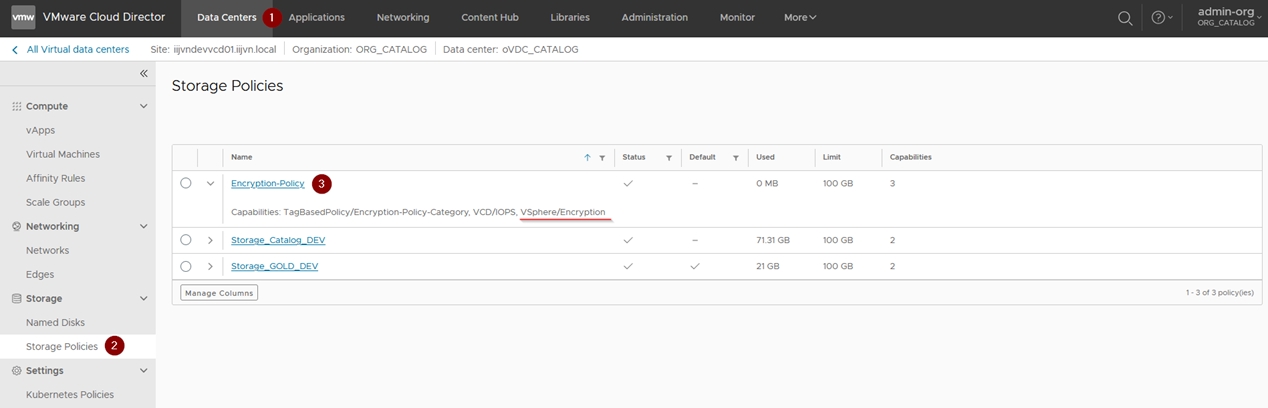Click the Manage Columns button
The width and height of the screenshot is (1268, 408).
tap(219, 293)
